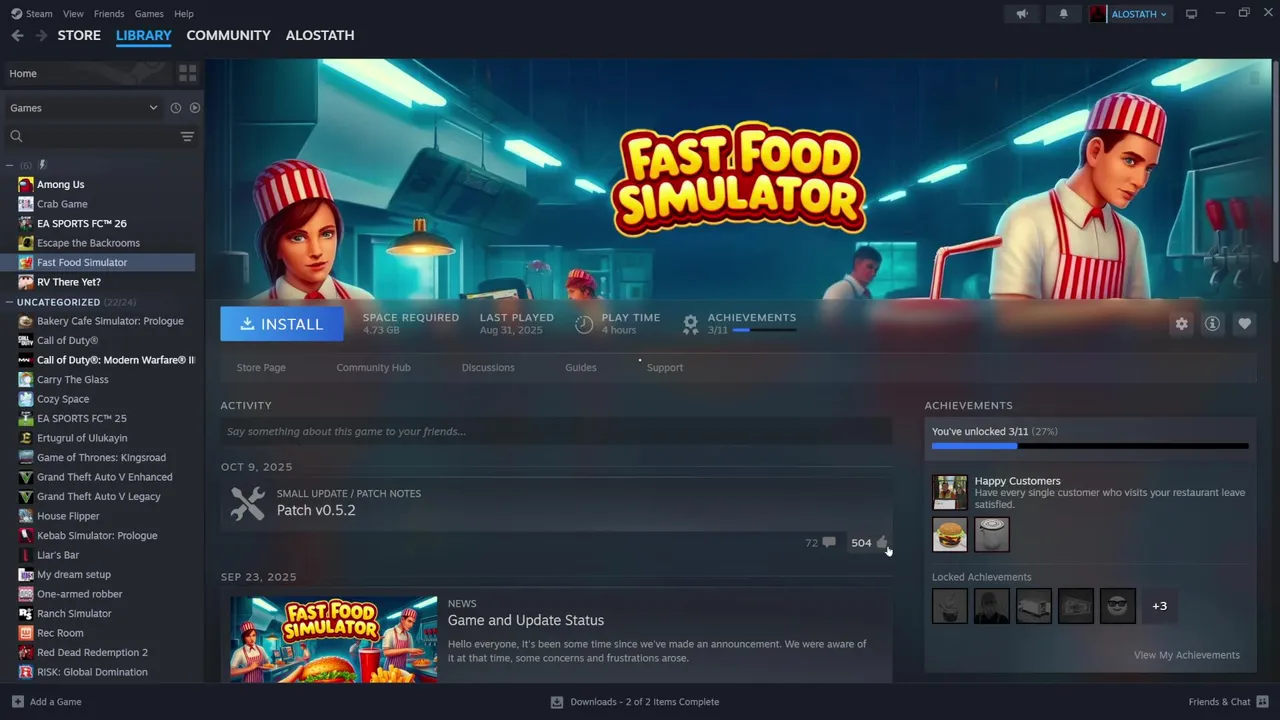The width and height of the screenshot is (1280, 720).
Task: Select Crab Game in library list
Action: coord(62,204)
